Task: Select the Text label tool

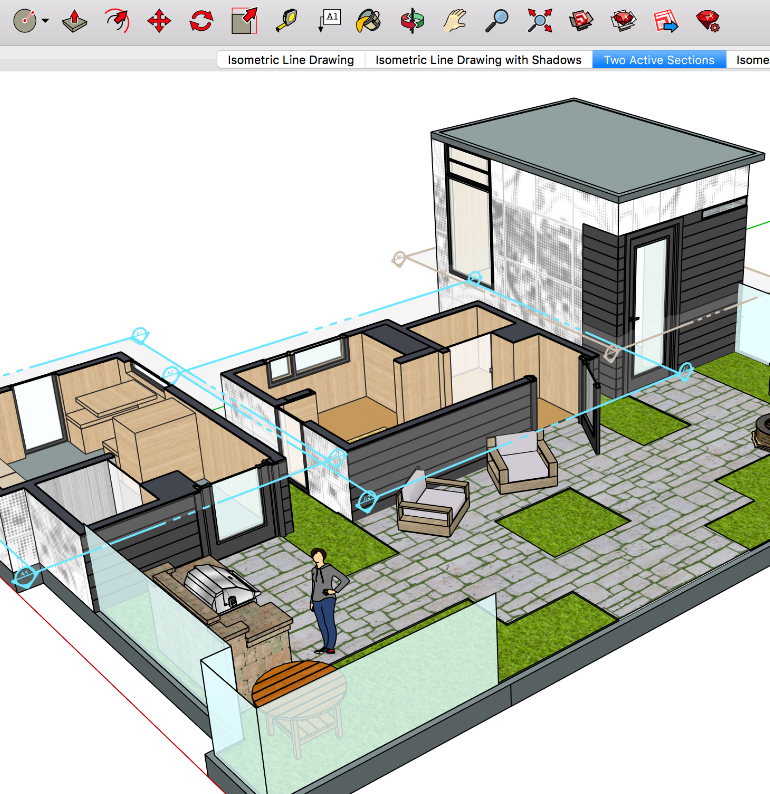Action: point(329,21)
